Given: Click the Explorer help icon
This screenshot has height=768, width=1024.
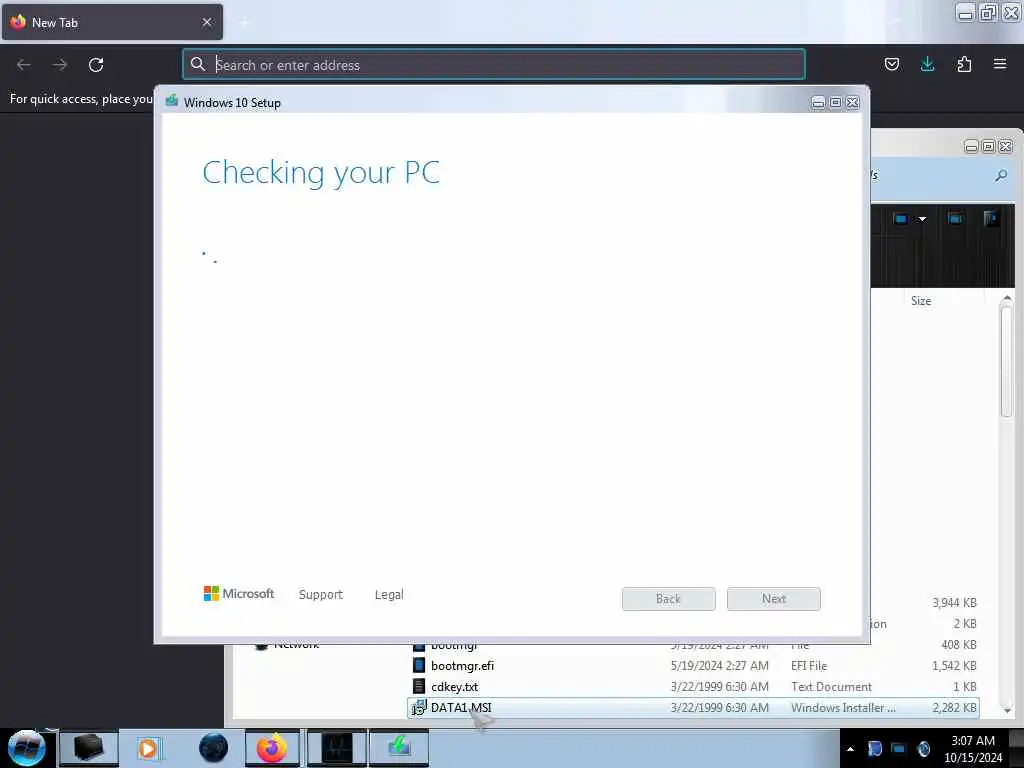Looking at the screenshot, I should click(991, 219).
